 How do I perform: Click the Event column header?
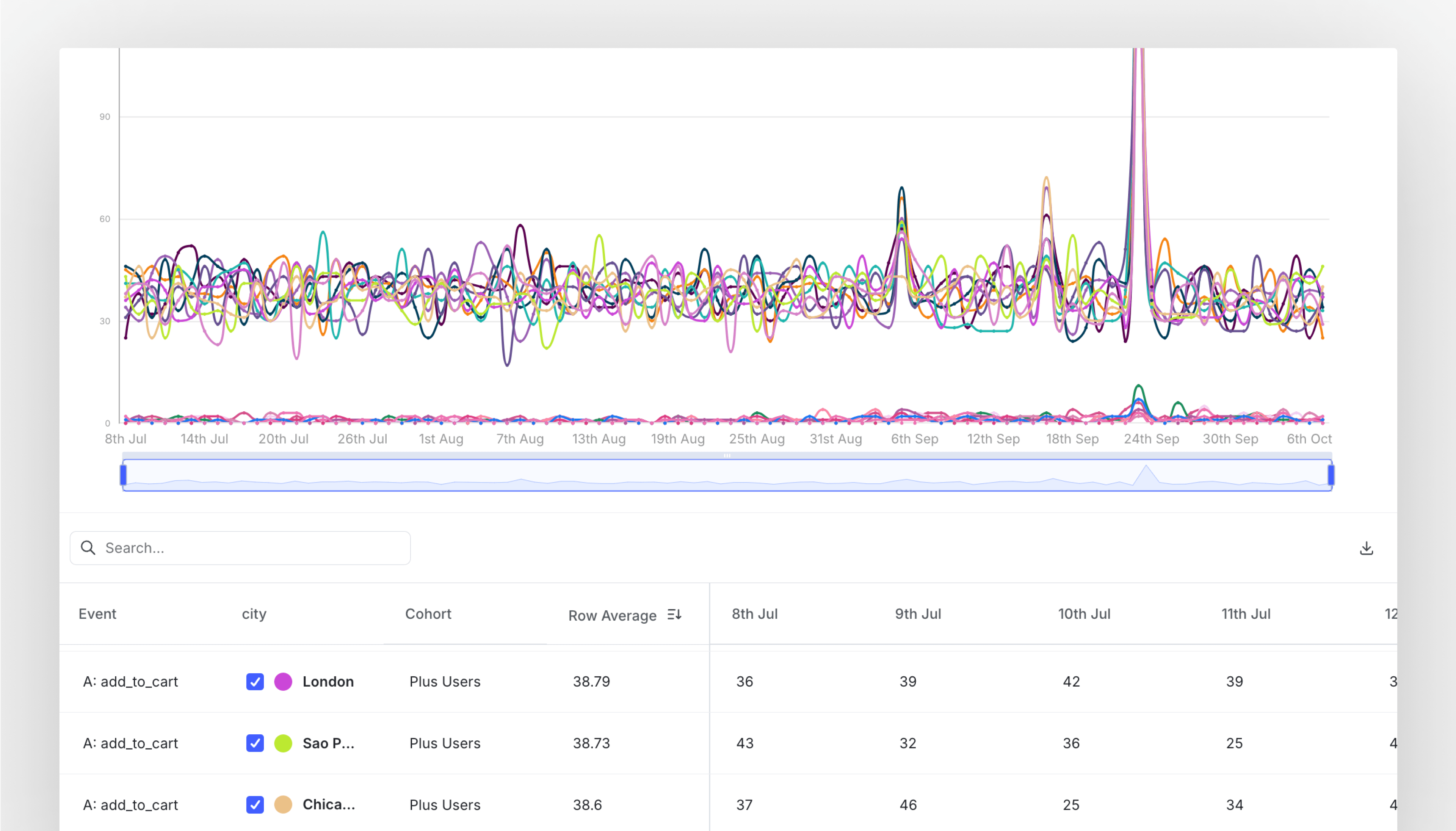(x=97, y=614)
